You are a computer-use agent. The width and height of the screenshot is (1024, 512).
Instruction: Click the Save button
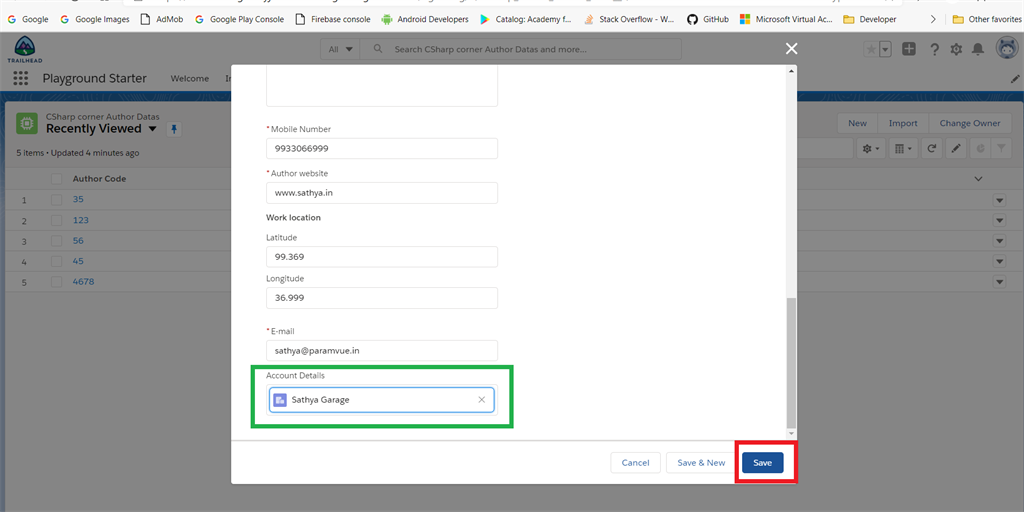[x=763, y=462]
